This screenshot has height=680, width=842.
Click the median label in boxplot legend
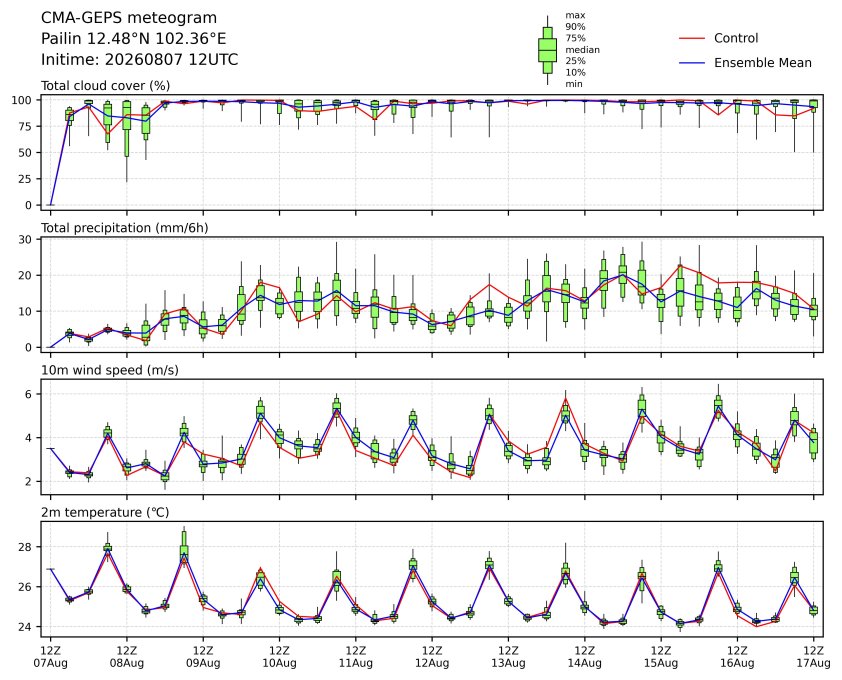click(582, 50)
